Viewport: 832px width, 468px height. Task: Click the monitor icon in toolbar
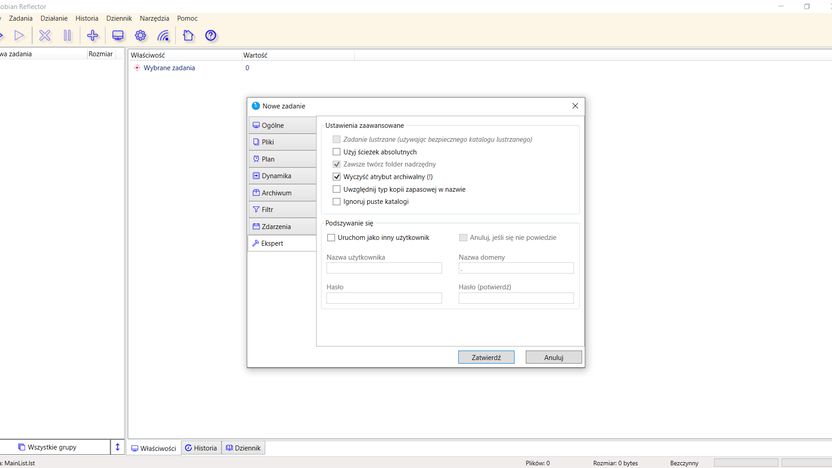pyautogui.click(x=118, y=36)
